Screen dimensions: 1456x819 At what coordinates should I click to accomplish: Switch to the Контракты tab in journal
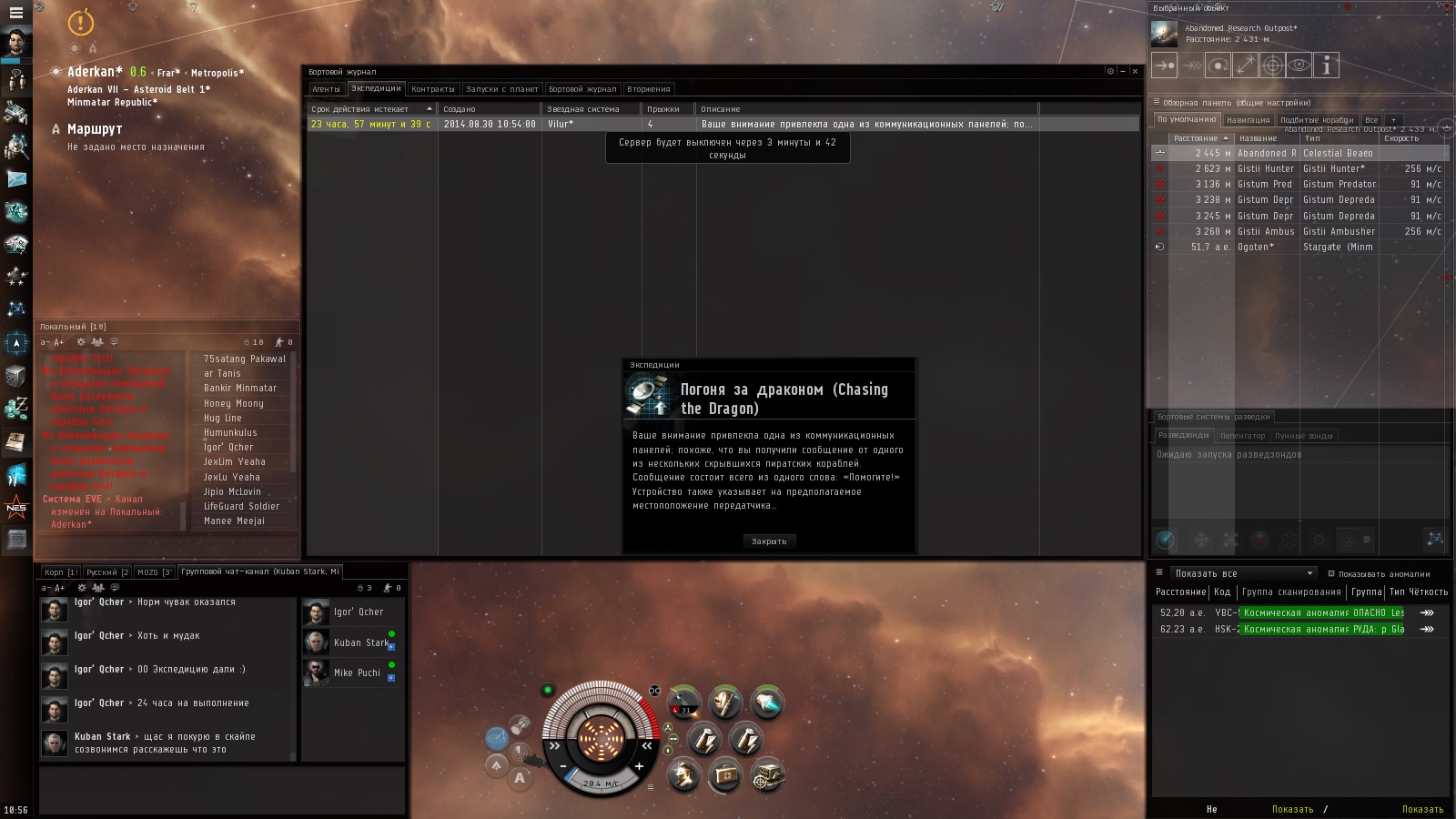pos(432,89)
